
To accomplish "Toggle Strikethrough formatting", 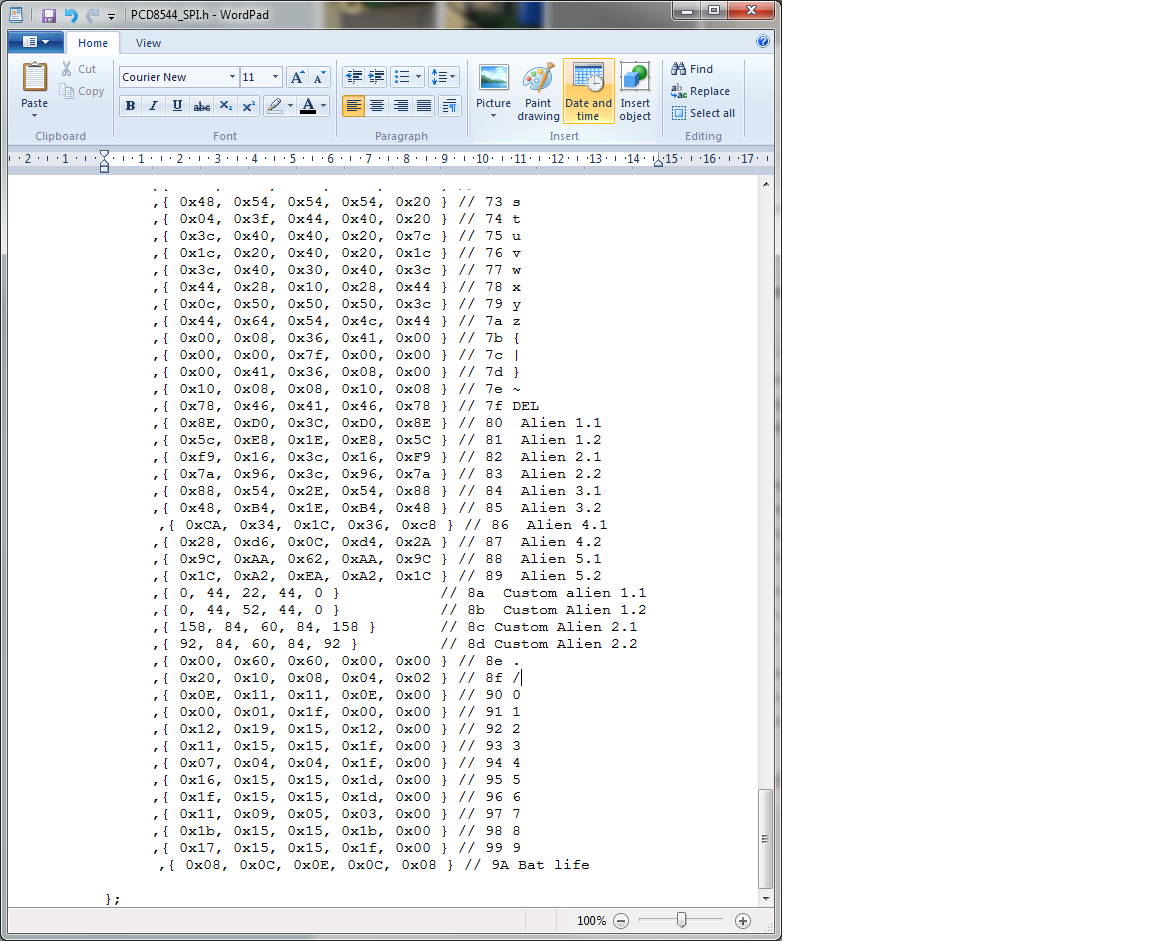I will click(201, 106).
